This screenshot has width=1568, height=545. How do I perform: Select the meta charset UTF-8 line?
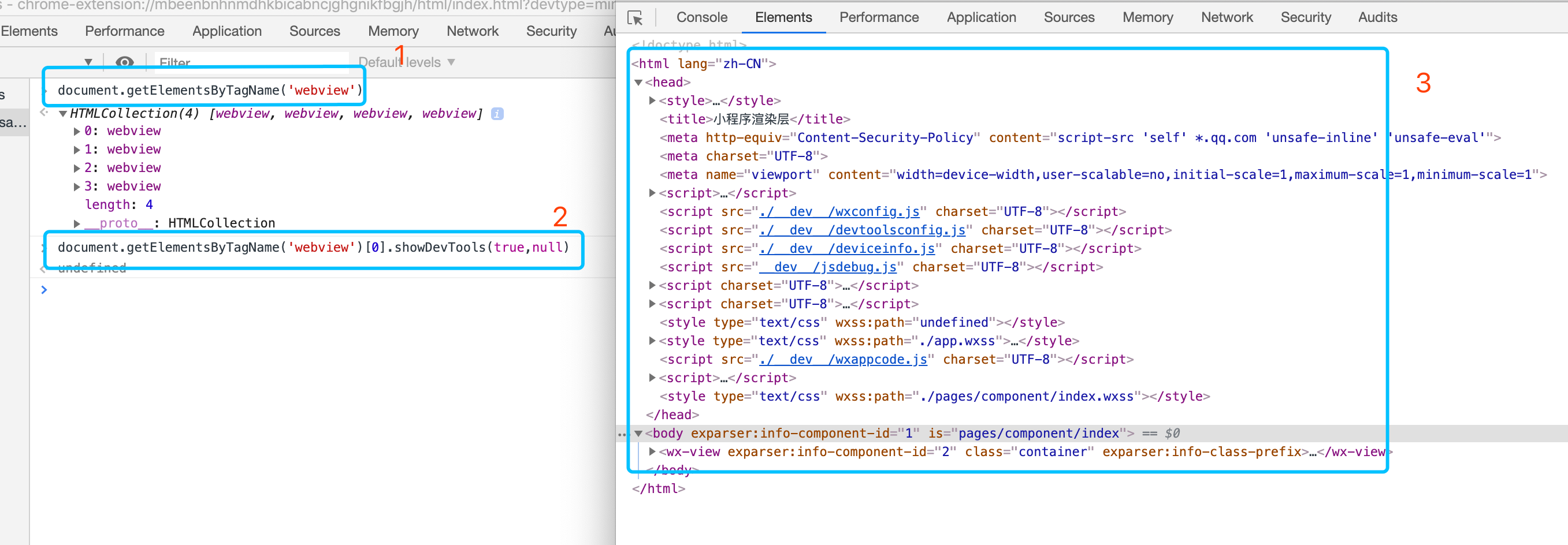(744, 156)
